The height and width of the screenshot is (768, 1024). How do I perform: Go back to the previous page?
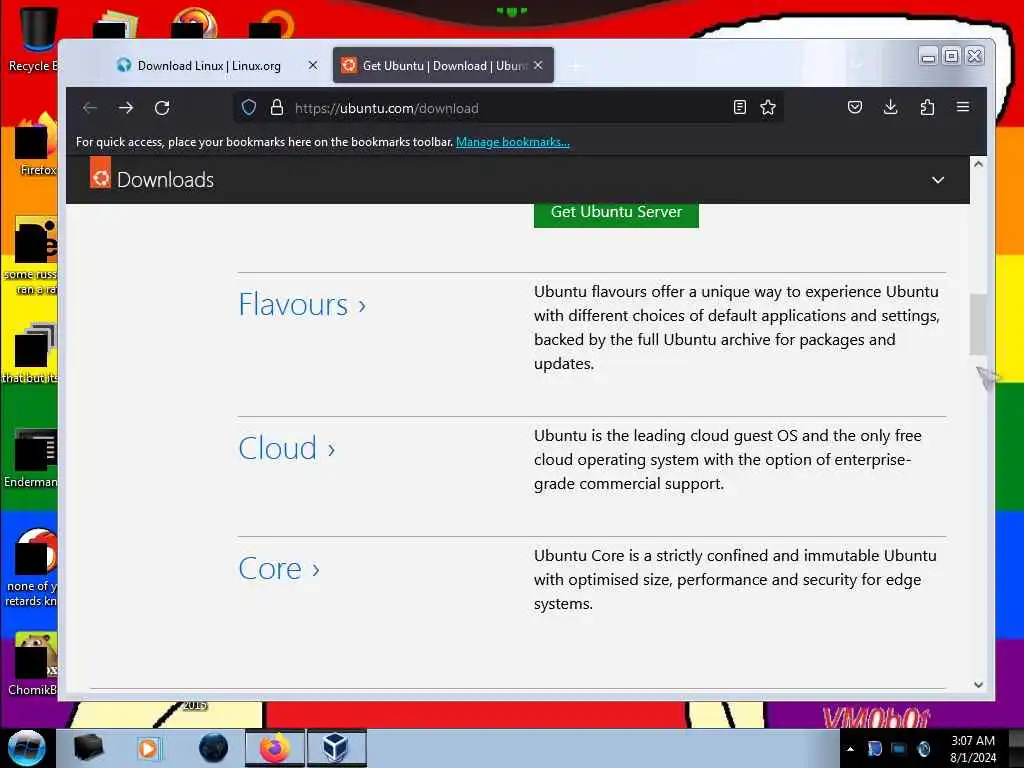pyautogui.click(x=89, y=108)
